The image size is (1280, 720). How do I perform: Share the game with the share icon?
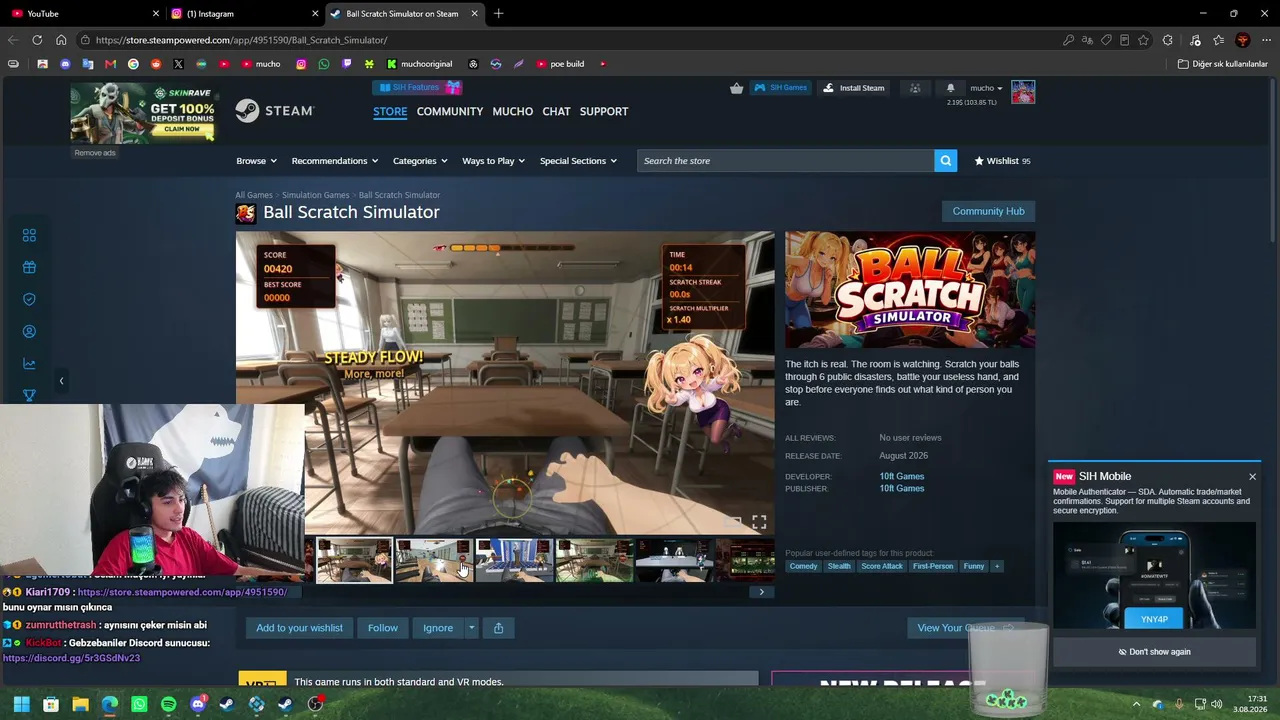point(498,628)
